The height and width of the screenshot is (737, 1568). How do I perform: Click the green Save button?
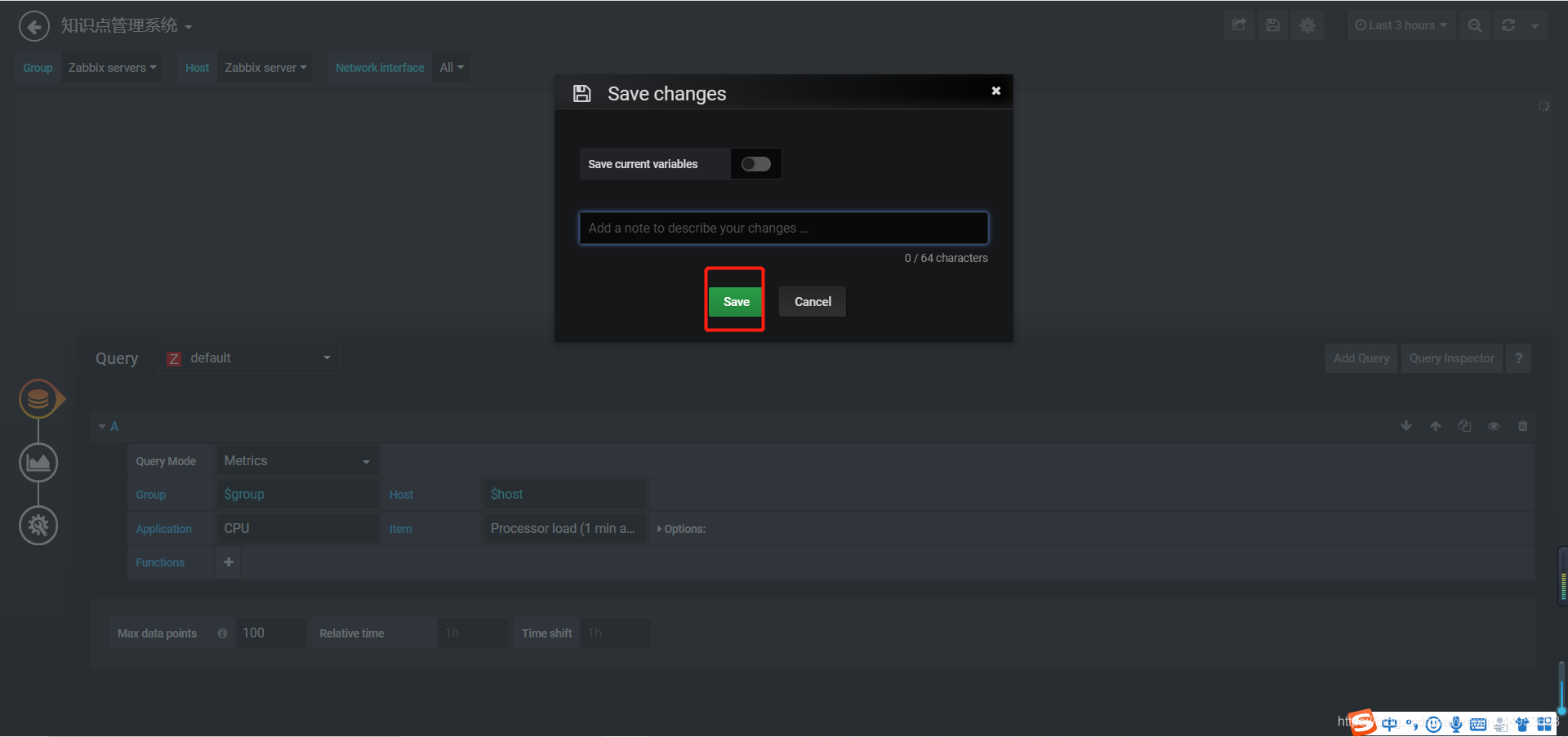click(736, 302)
